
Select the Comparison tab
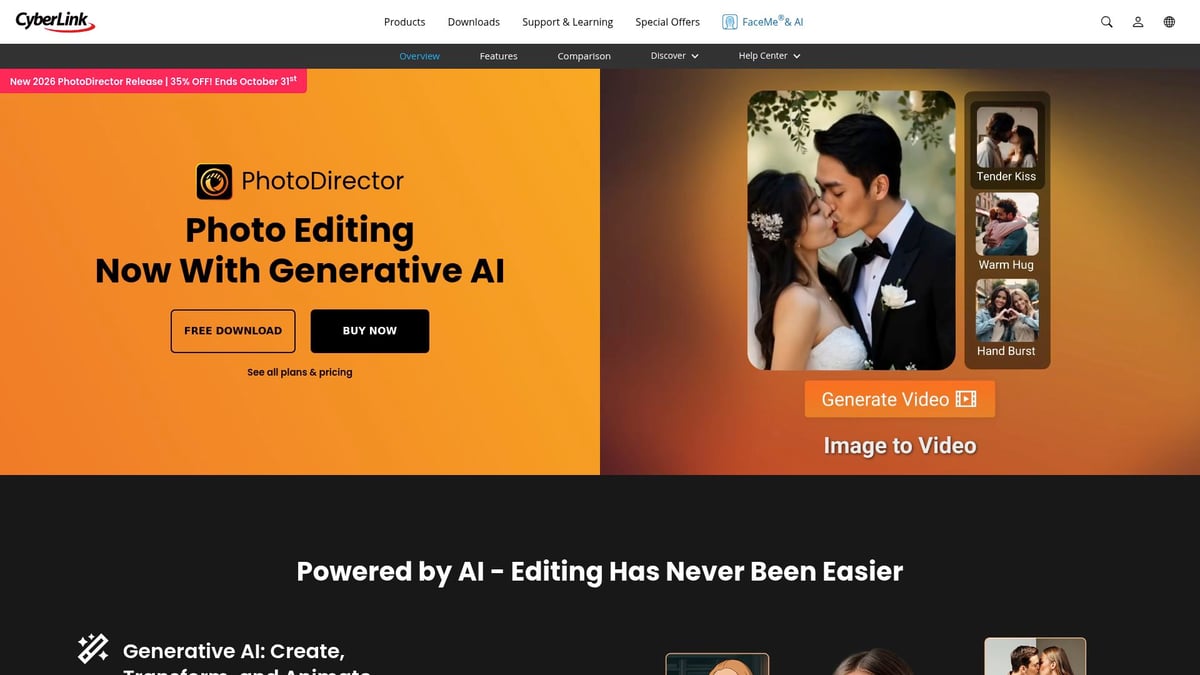click(583, 56)
